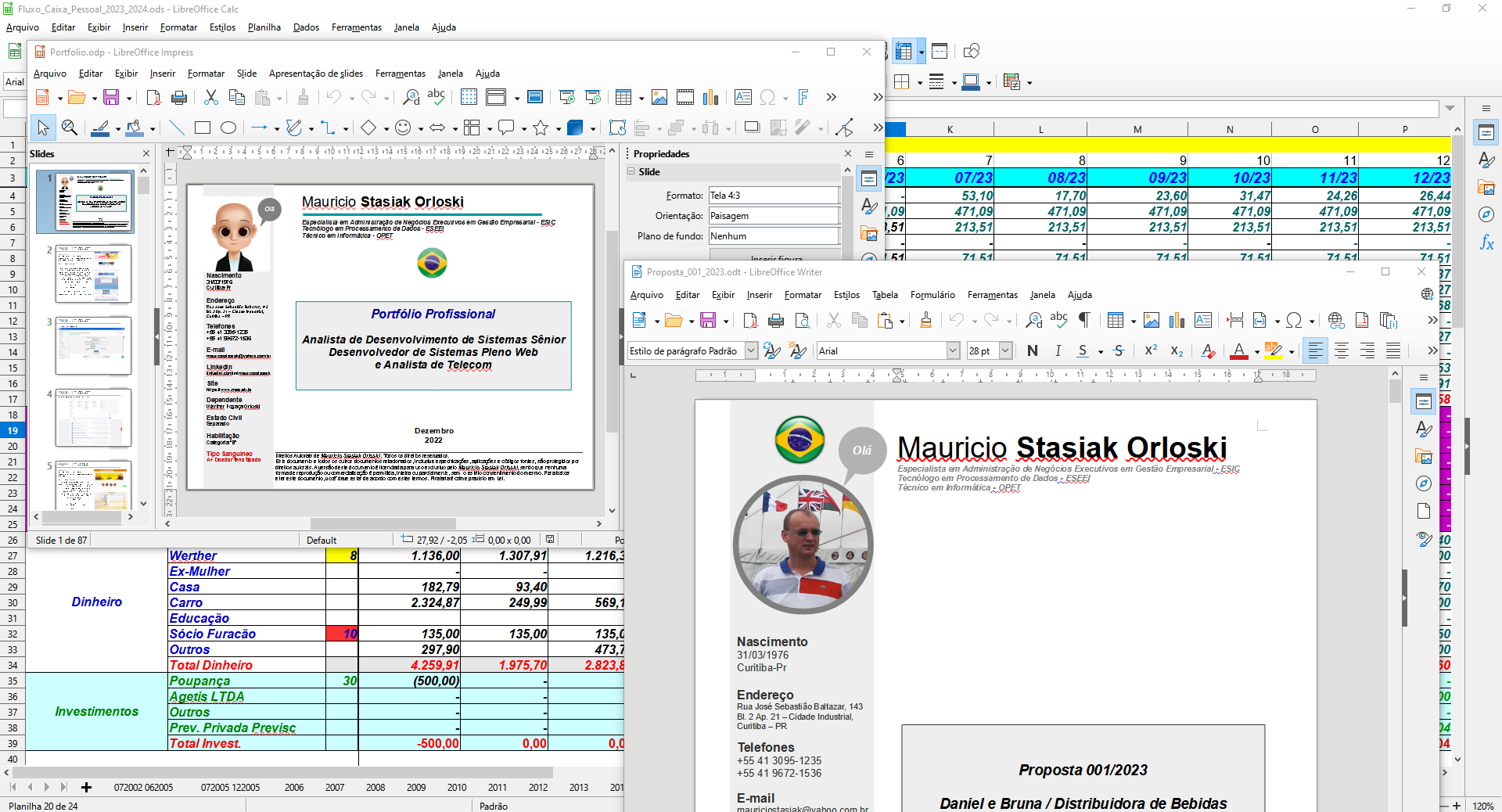Switch to the 2010 sheet tab in Calc

click(457, 788)
